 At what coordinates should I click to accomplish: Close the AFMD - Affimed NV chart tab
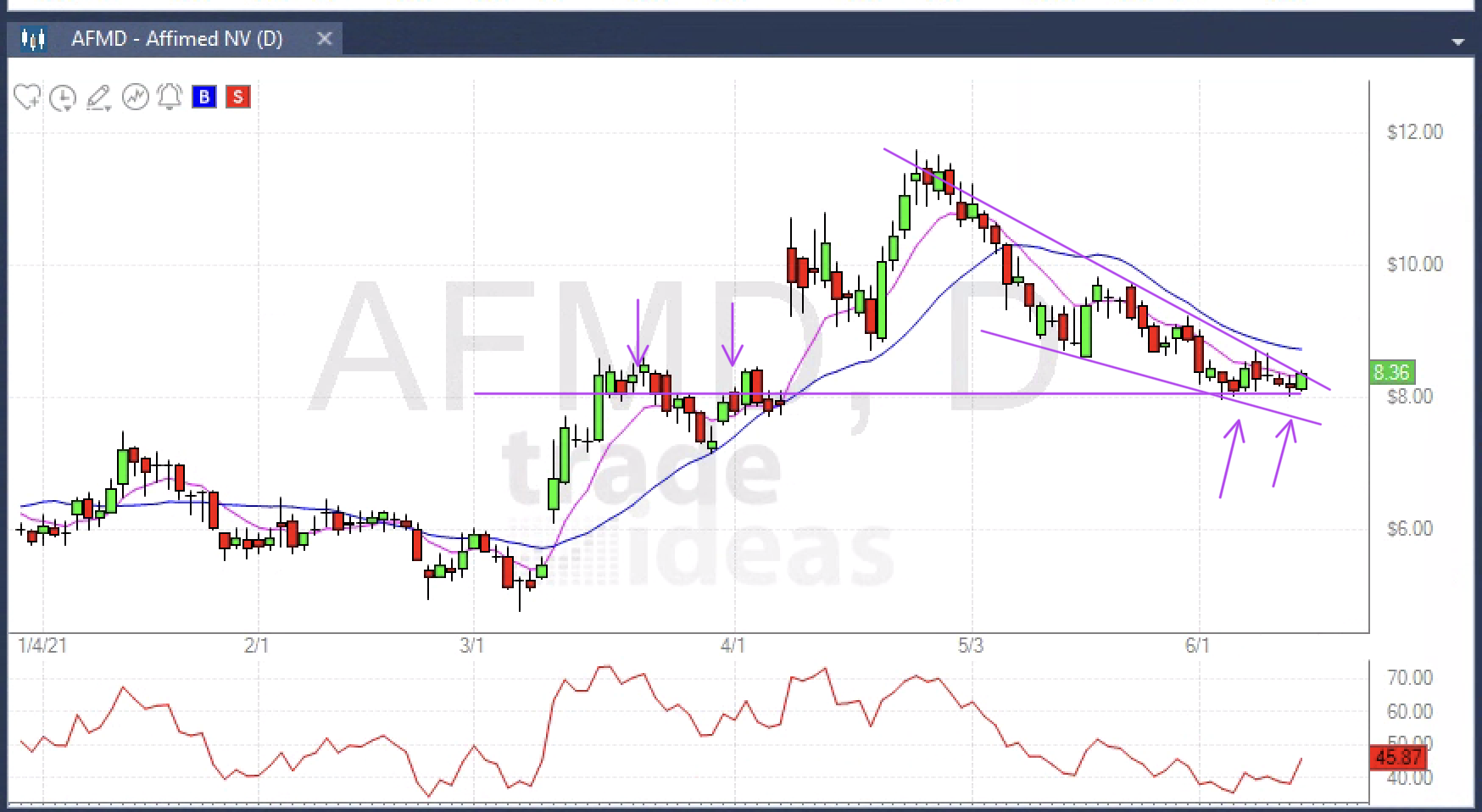click(324, 39)
